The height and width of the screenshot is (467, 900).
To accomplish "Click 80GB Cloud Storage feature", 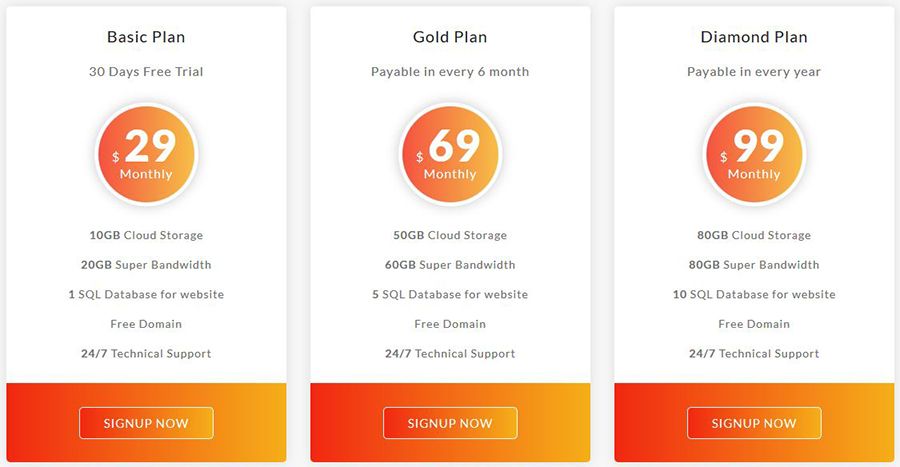I will (754, 236).
